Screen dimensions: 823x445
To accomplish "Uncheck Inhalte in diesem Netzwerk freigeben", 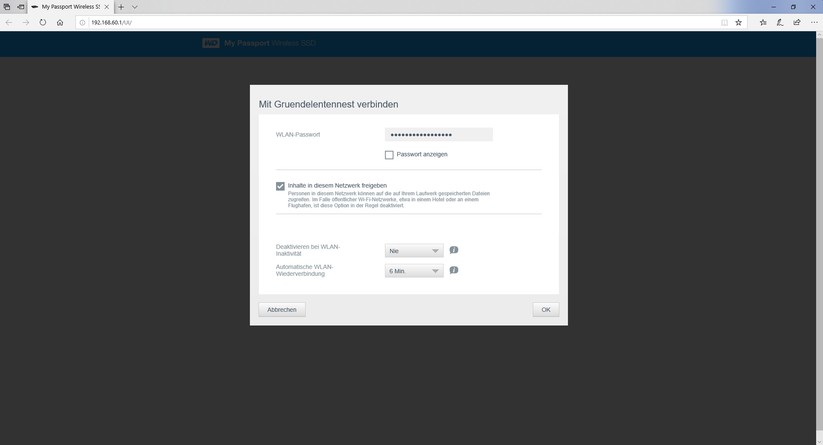I will click(280, 186).
